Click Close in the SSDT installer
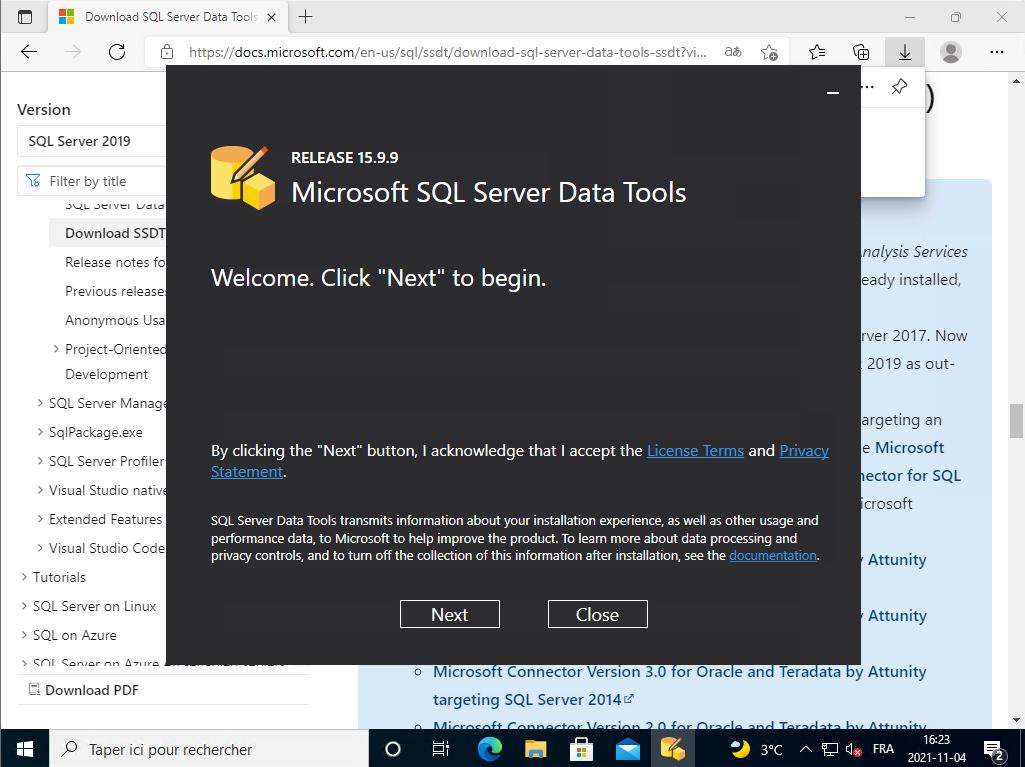Image resolution: width=1025 pixels, height=767 pixels. [597, 614]
